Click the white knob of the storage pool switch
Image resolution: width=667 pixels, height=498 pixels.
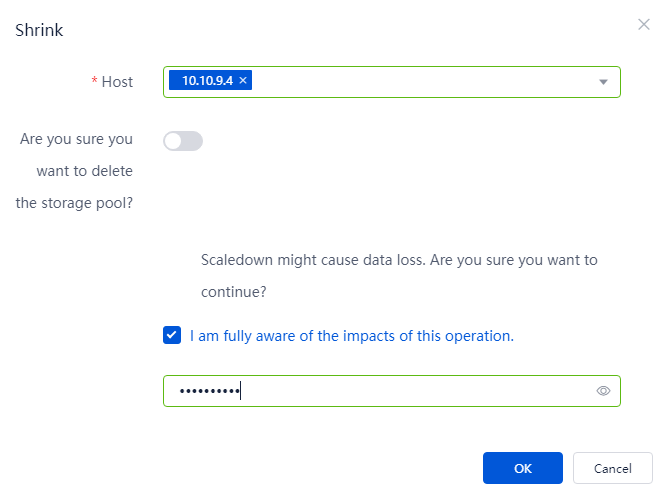coord(173,141)
